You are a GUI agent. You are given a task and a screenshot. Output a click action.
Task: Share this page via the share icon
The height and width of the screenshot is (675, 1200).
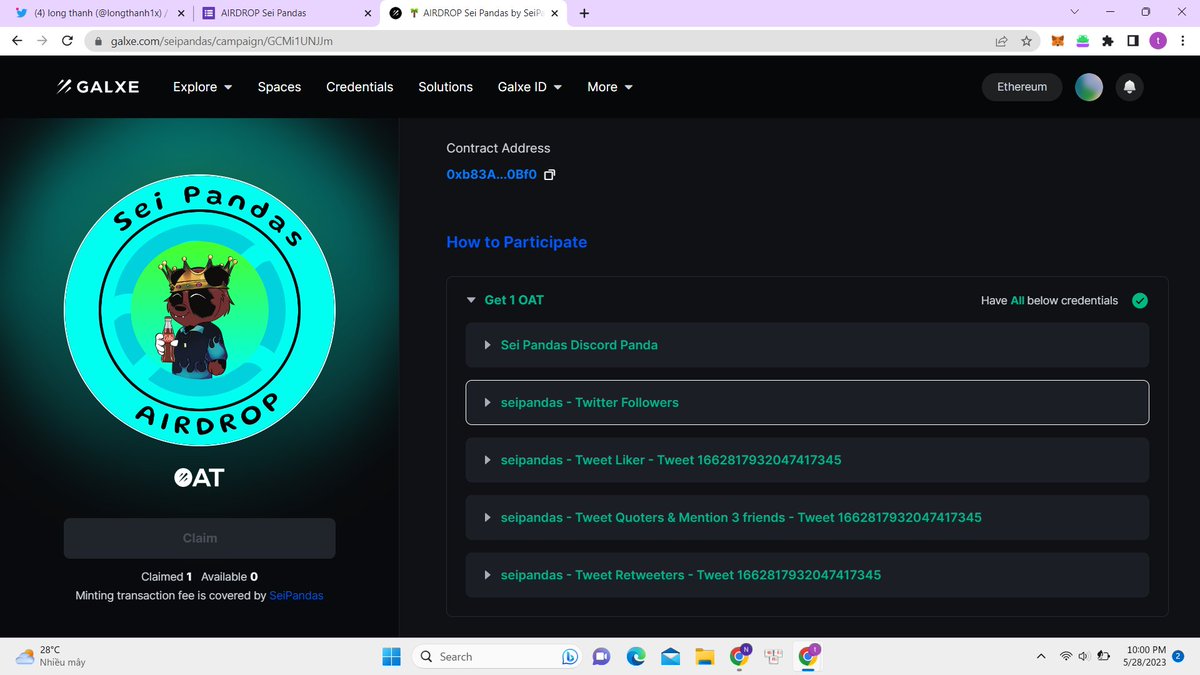(1001, 41)
